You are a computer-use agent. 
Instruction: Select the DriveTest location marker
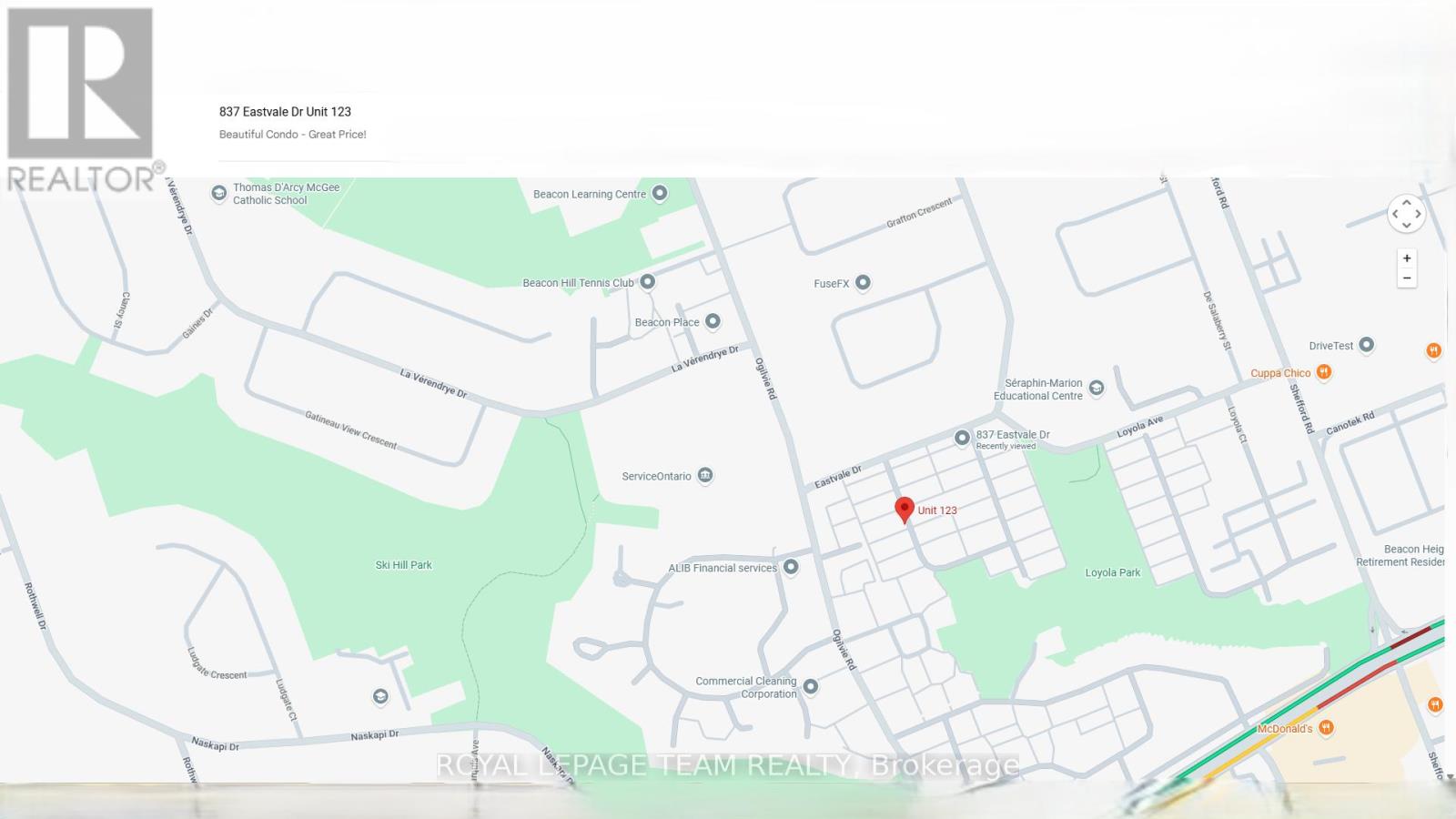(1366, 345)
